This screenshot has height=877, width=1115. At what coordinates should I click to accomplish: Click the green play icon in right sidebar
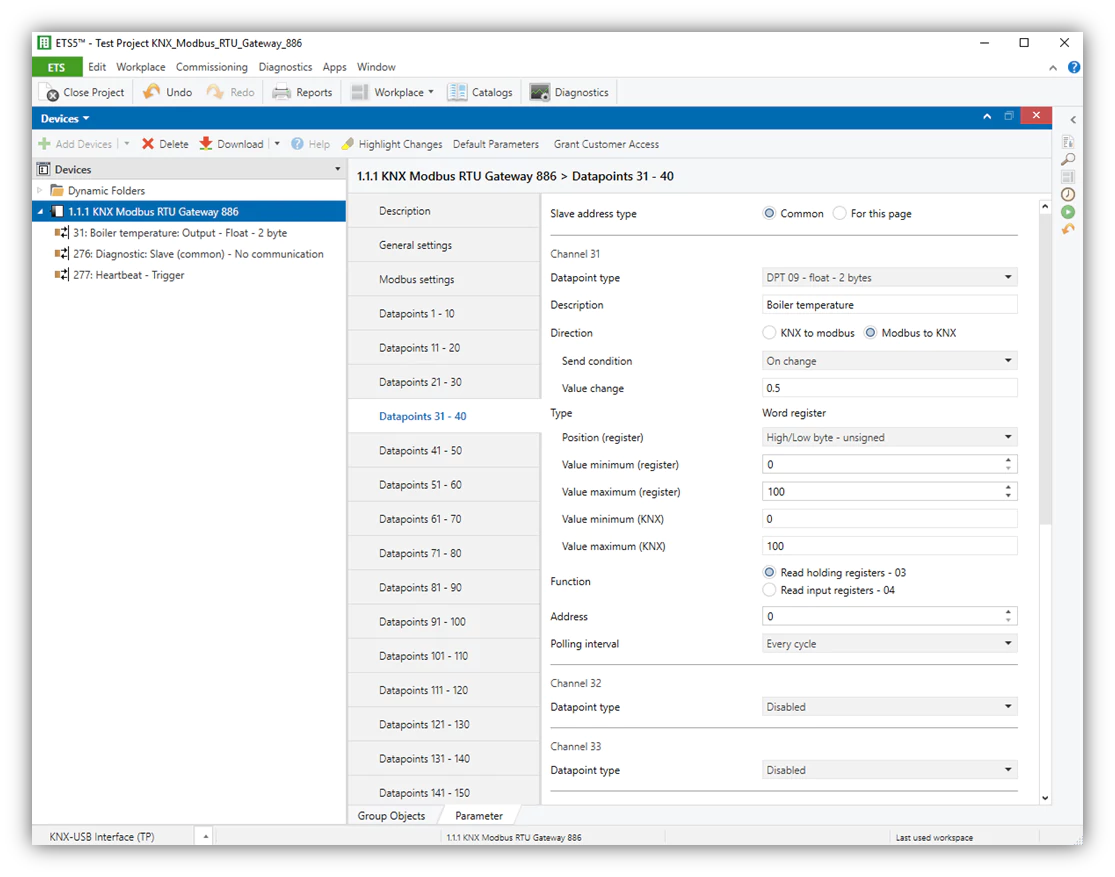[1068, 212]
